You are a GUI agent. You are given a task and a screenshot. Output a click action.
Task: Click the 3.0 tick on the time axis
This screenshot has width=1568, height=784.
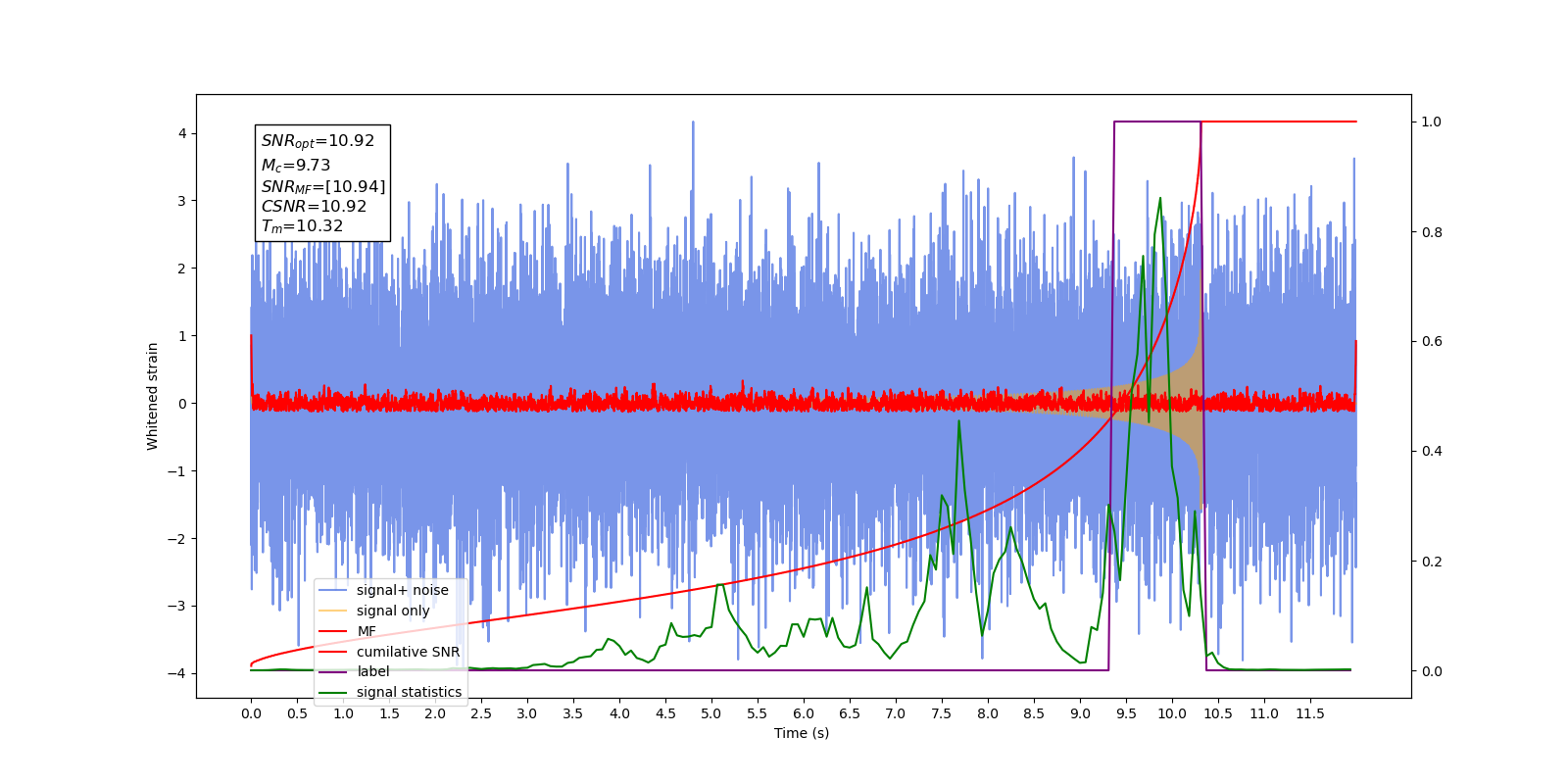(x=527, y=713)
